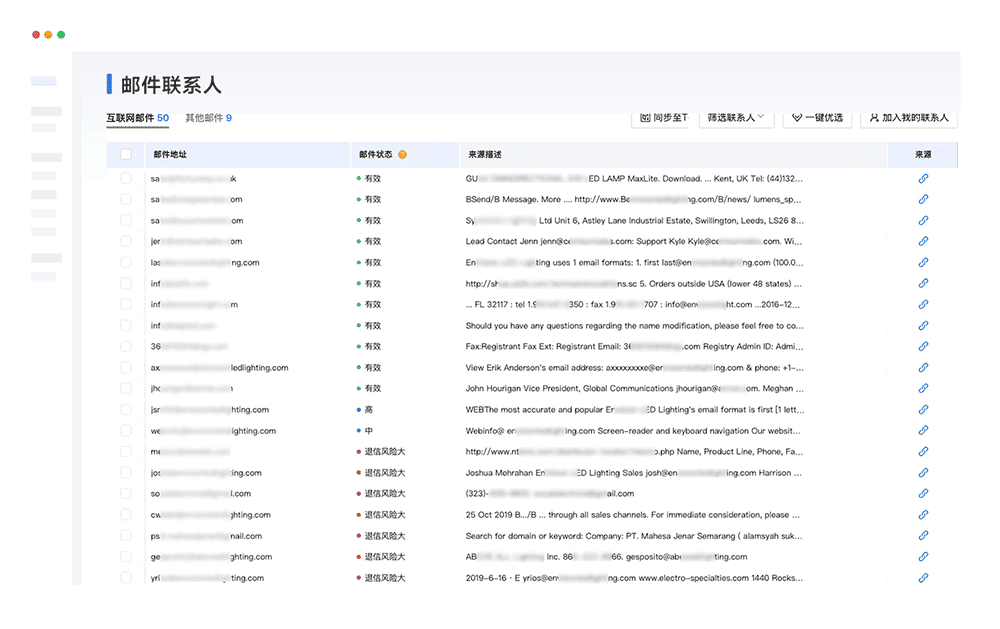Click the 邮件状态 orange help icon
The width and height of the screenshot is (1000, 629).
pyautogui.click(x=402, y=155)
